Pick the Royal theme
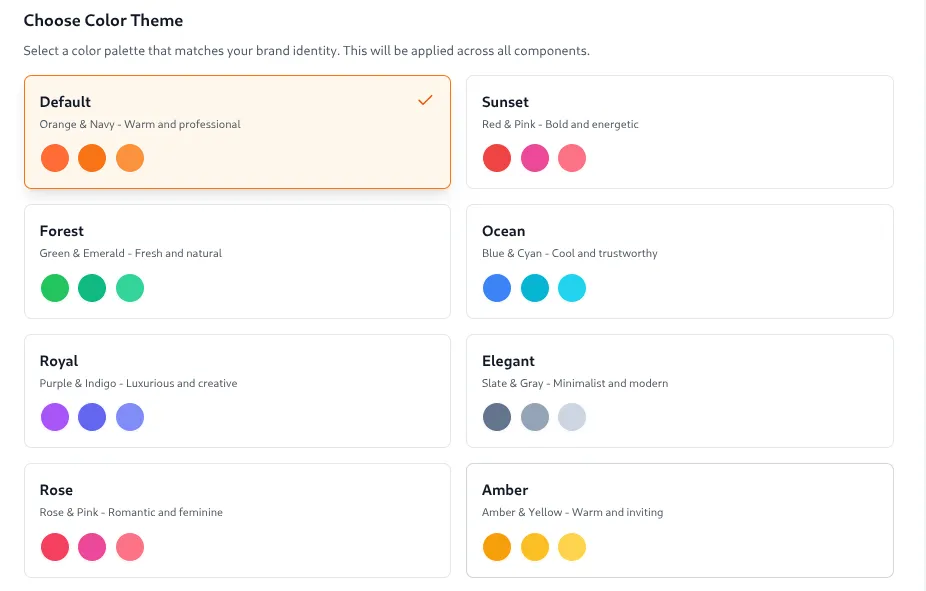Viewport: 926px width, 591px height. [237, 391]
